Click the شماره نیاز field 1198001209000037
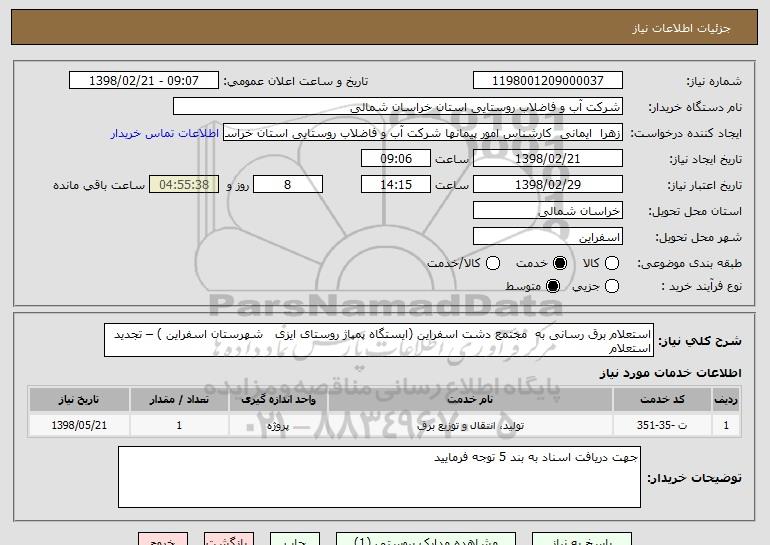770x545 pixels. tap(548, 81)
